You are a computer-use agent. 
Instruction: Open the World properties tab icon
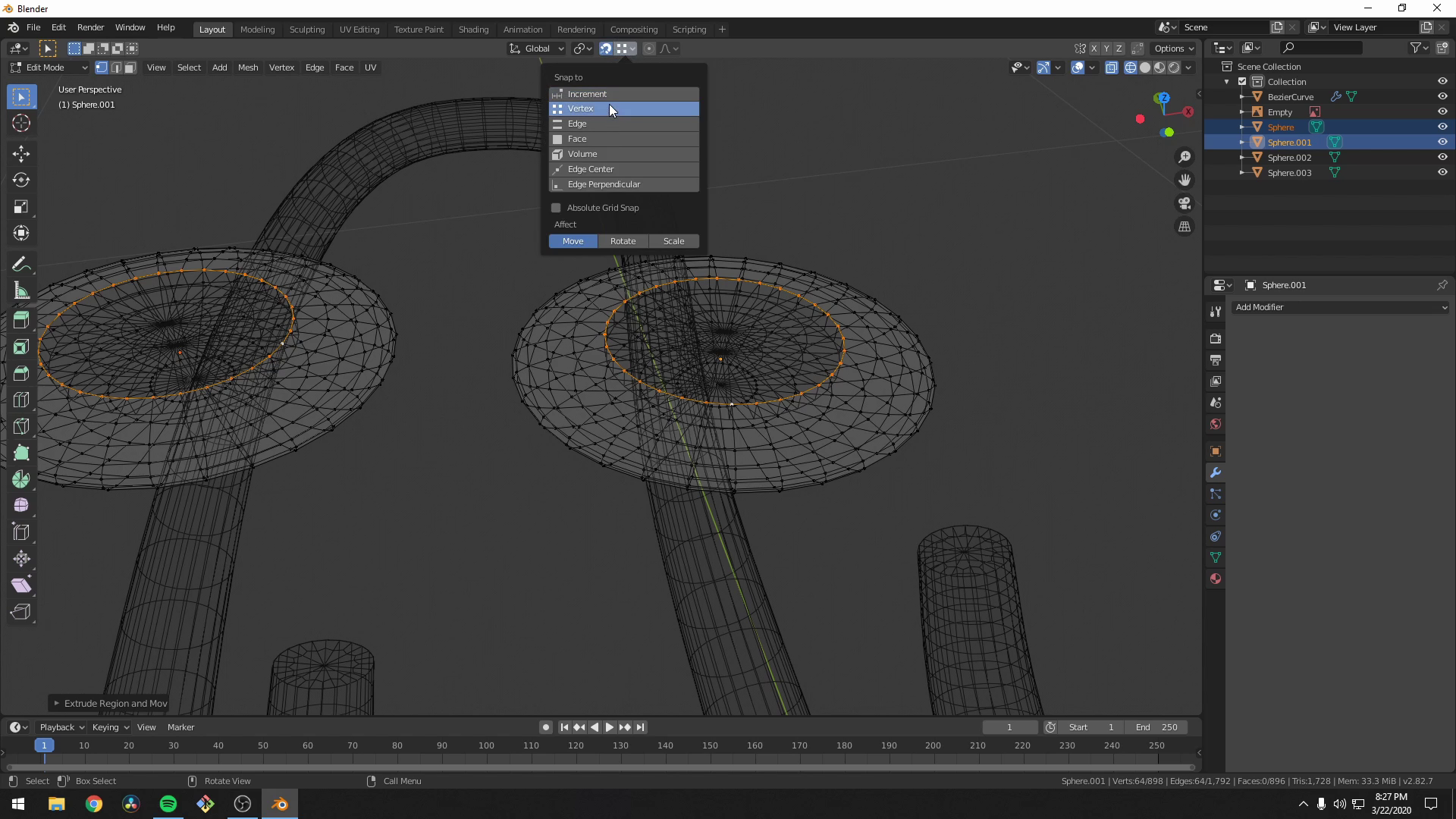pos(1216,424)
